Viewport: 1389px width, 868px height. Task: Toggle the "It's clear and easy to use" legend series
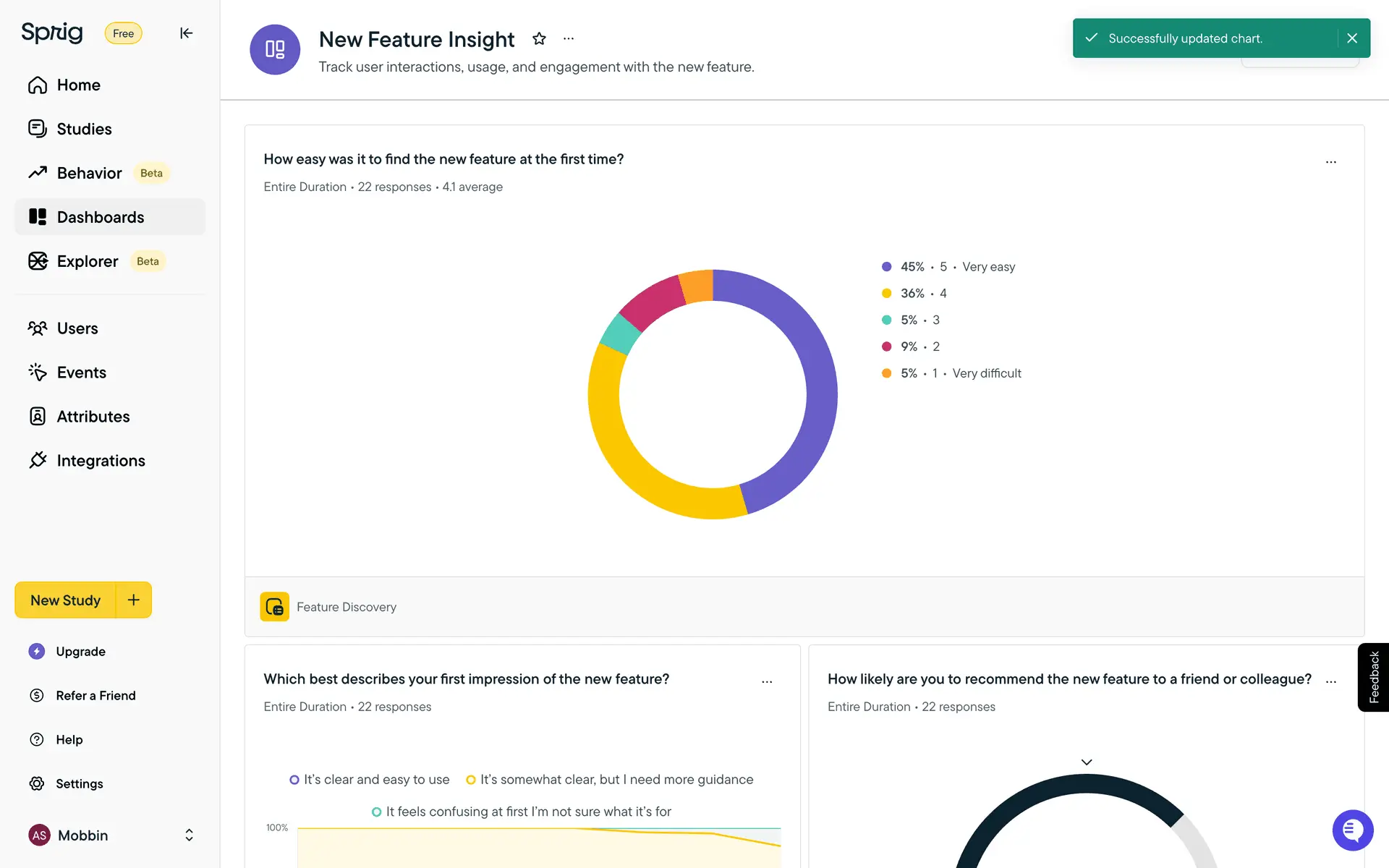369,780
